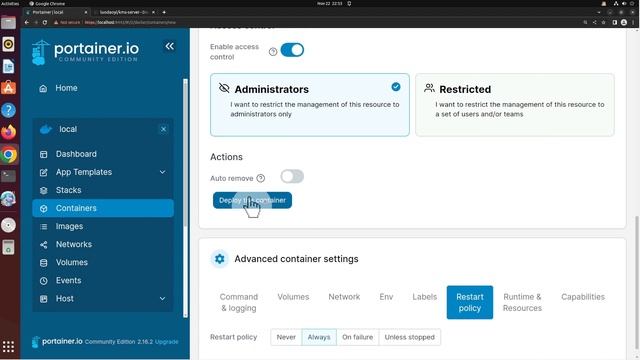The image size is (640, 360).
Task: Bookmark this page with star icon
Action: (603, 22)
